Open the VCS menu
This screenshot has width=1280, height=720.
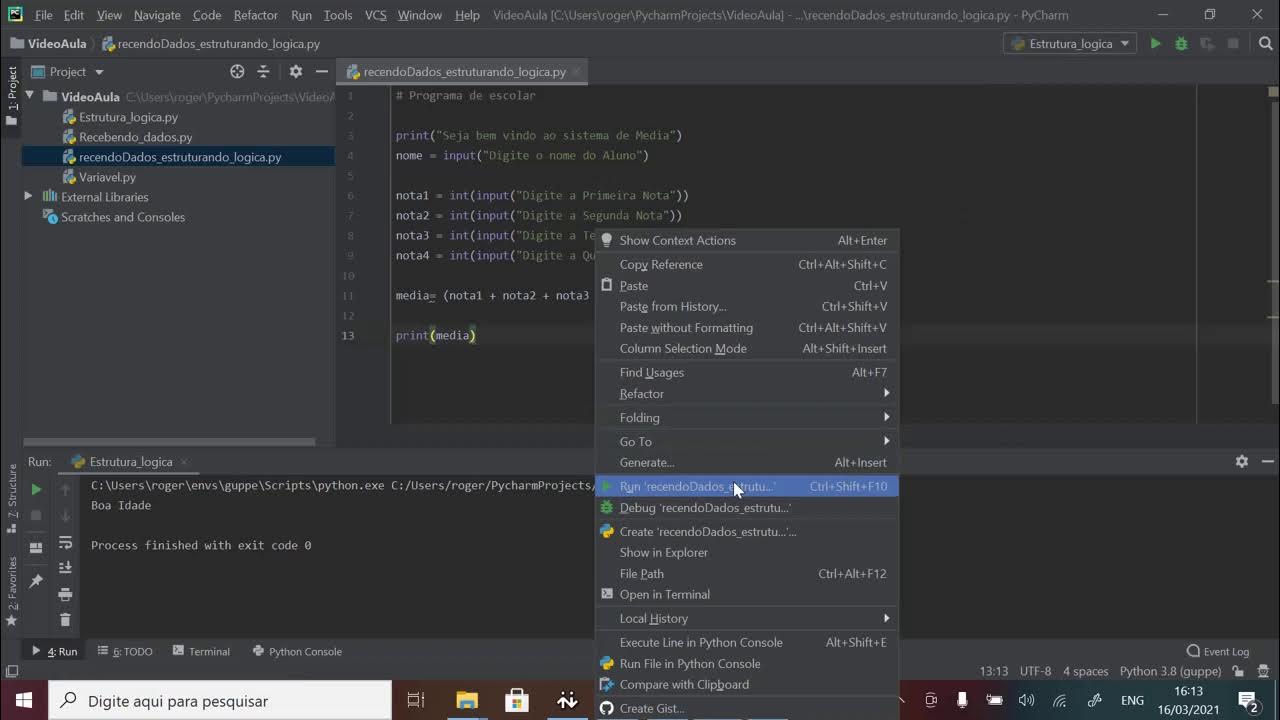pos(376,15)
